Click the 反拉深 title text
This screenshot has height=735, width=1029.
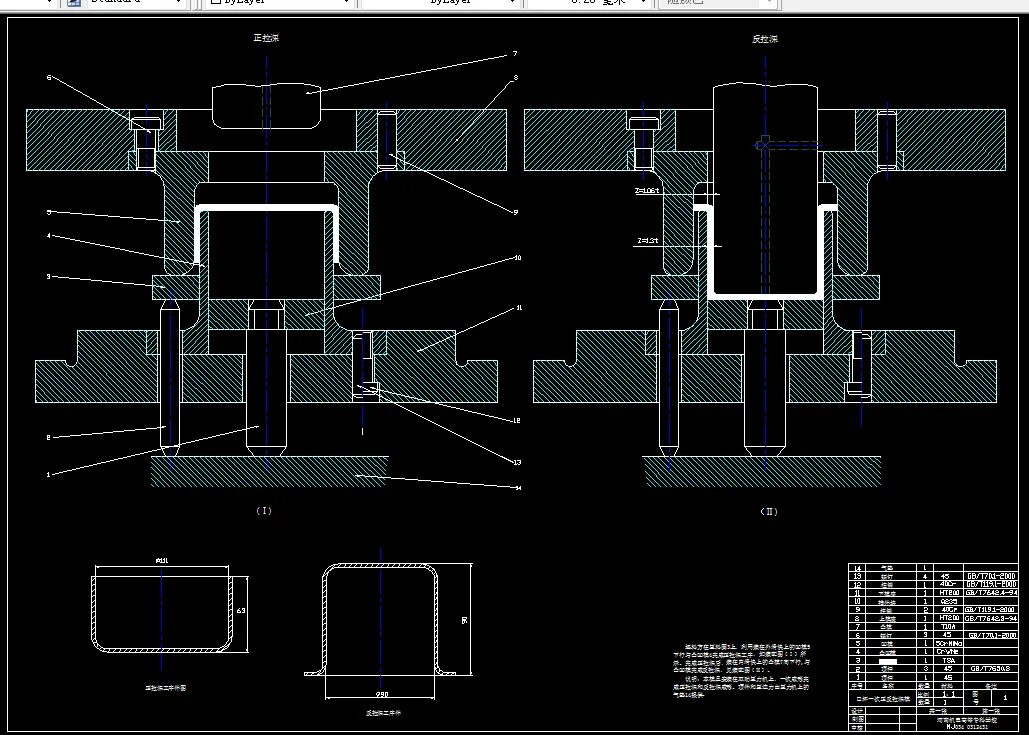[765, 39]
